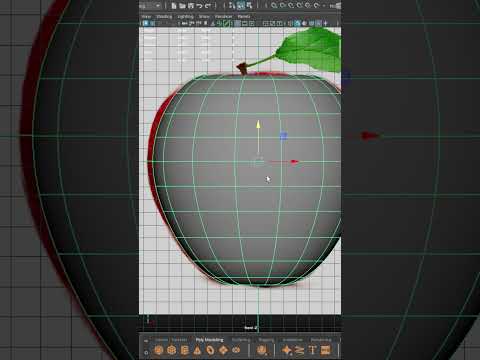Open the shelf settings gear icon

point(146,352)
